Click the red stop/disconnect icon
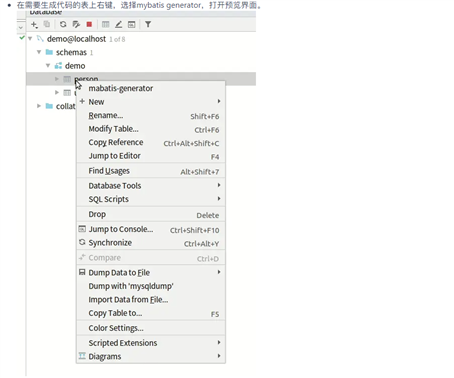 tap(89, 24)
